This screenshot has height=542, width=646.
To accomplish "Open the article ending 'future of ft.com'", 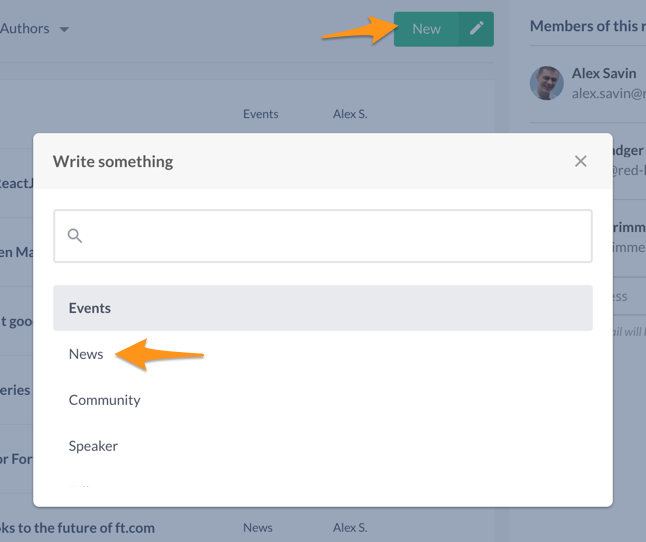I will (x=78, y=527).
